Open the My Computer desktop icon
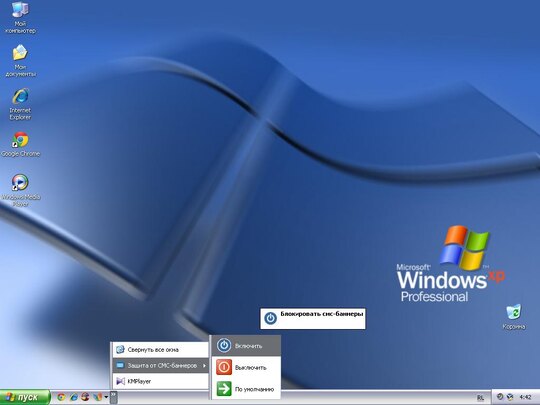540x405 pixels. pos(20,17)
